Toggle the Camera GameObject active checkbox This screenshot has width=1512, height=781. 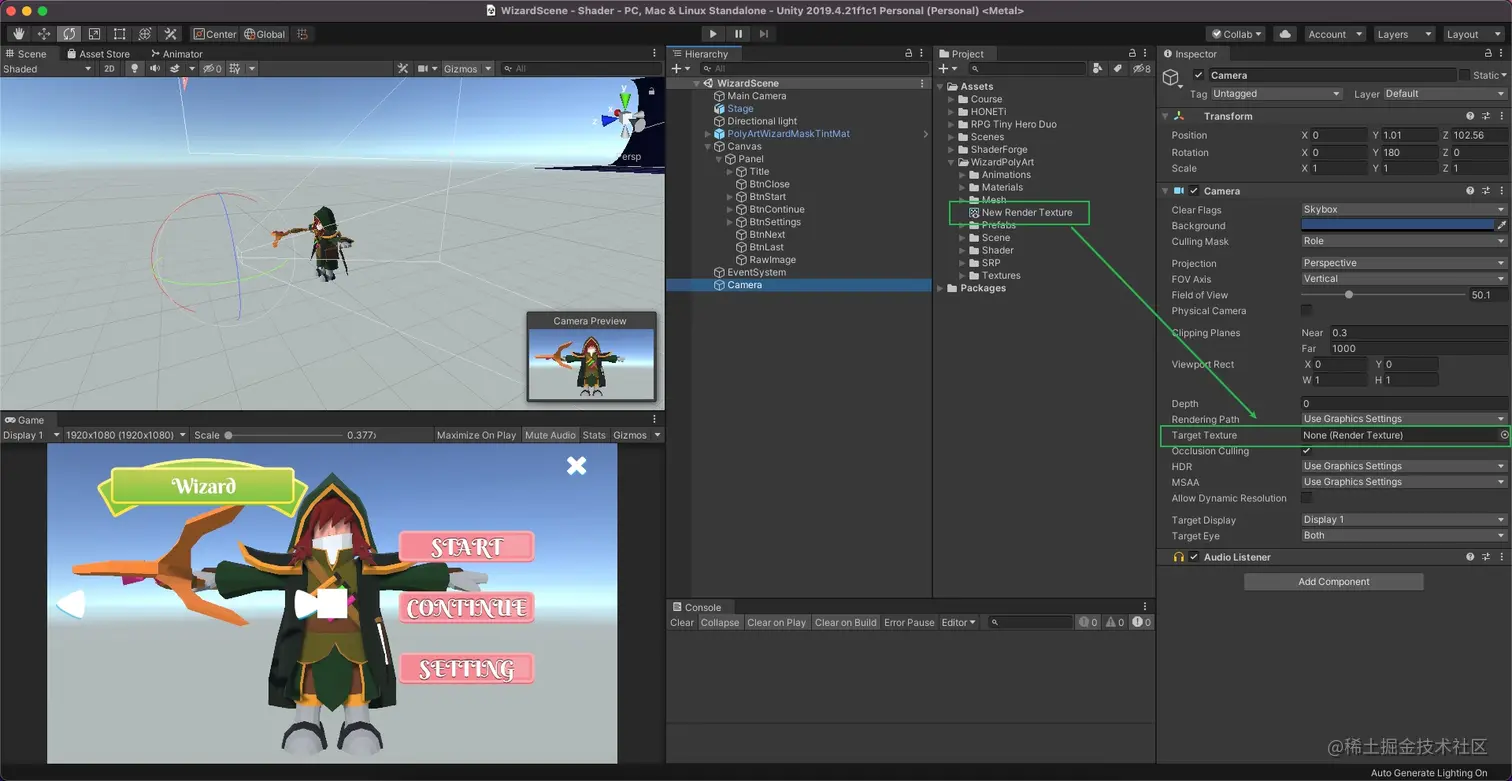[x=1199, y=75]
